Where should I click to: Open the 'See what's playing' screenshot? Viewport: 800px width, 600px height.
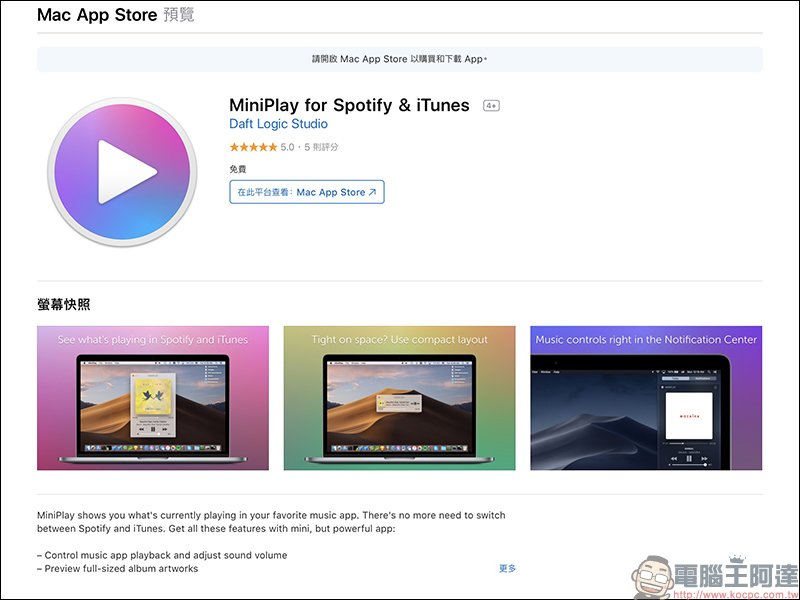click(153, 398)
